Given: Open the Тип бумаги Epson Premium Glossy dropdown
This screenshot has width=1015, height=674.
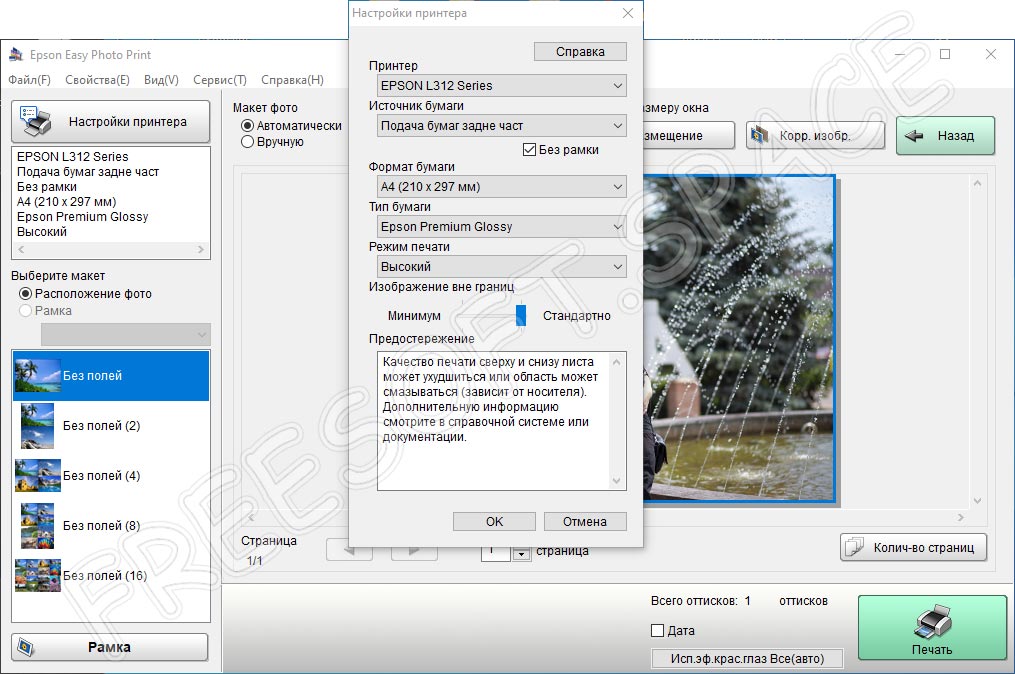Looking at the screenshot, I should [x=502, y=227].
